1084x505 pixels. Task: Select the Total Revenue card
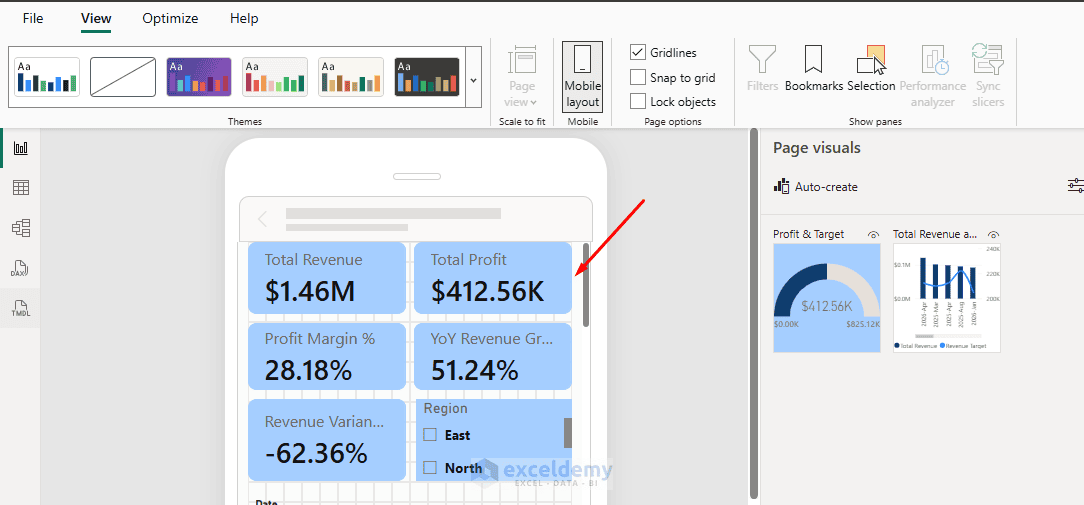(x=327, y=278)
